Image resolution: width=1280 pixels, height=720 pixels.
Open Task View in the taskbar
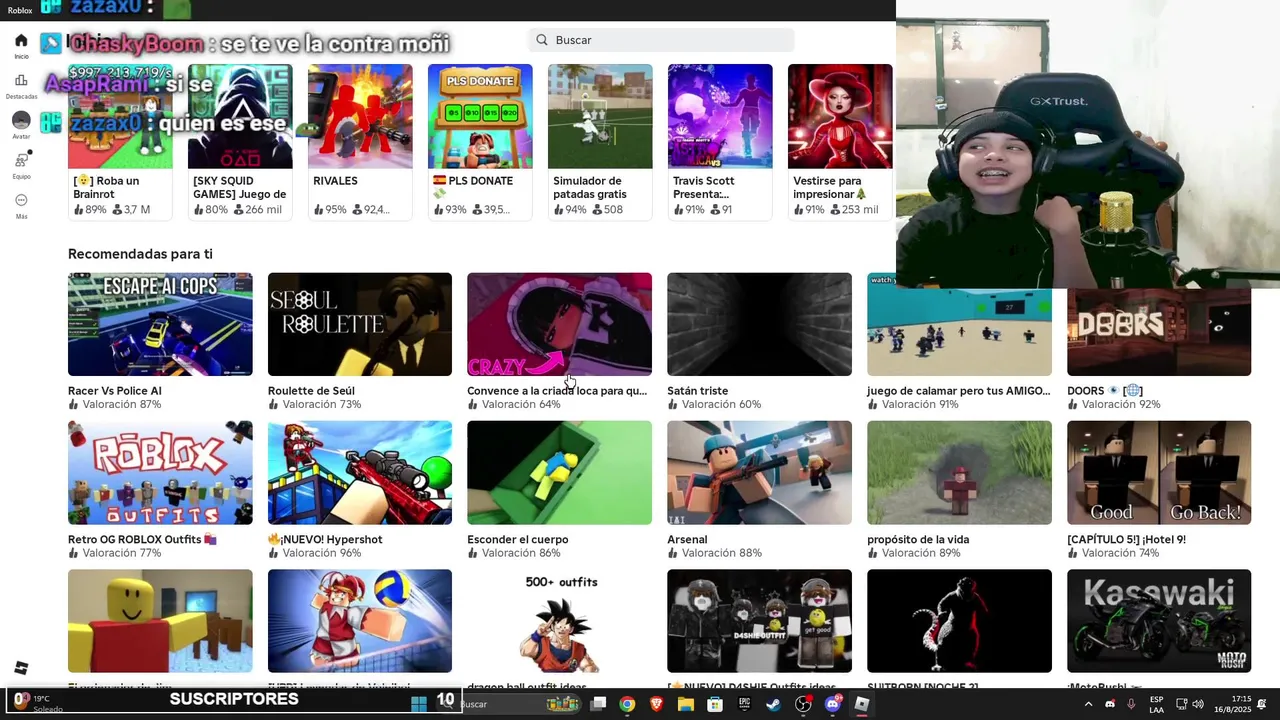point(598,704)
